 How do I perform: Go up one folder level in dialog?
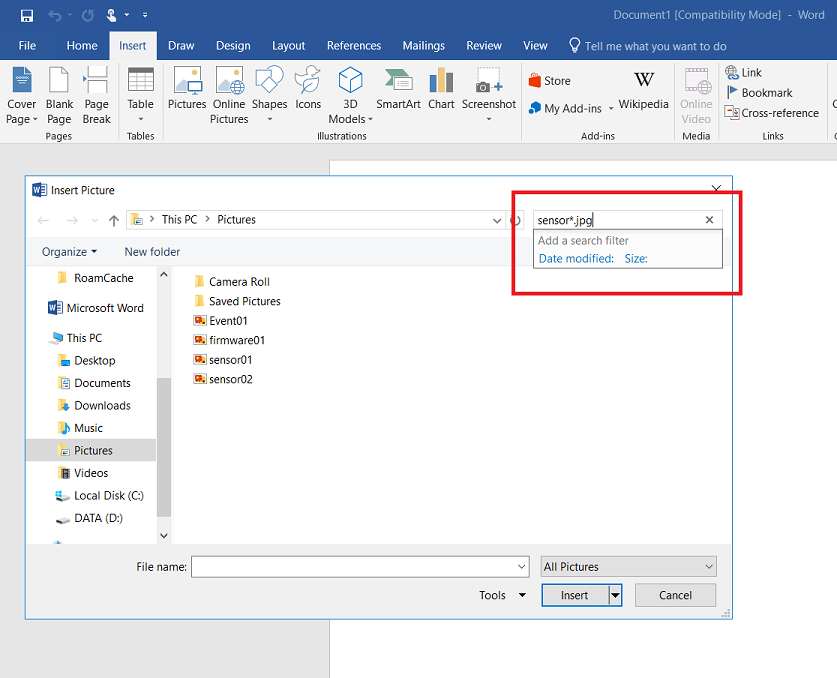[114, 220]
